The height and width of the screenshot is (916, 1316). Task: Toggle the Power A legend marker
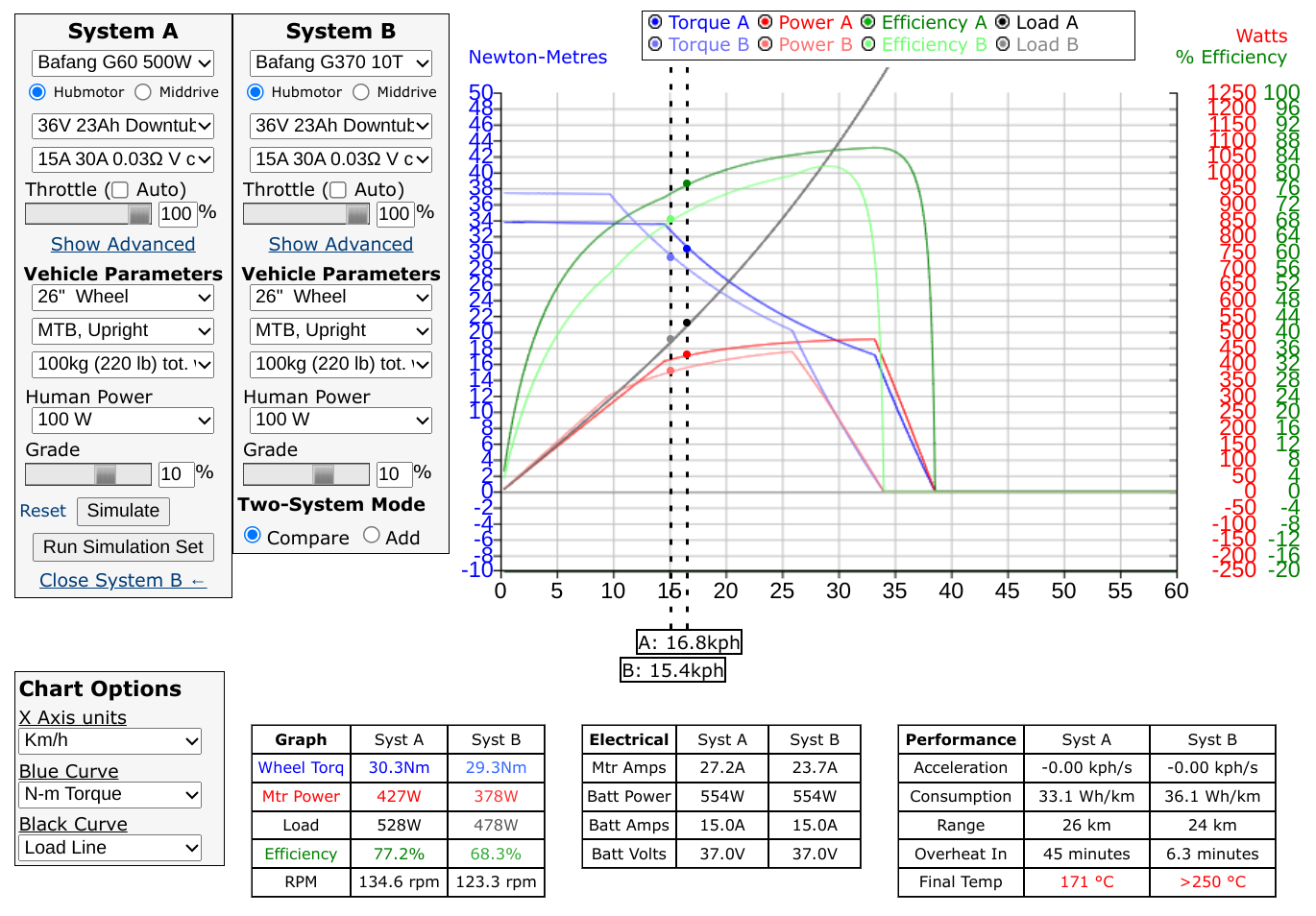click(x=766, y=22)
